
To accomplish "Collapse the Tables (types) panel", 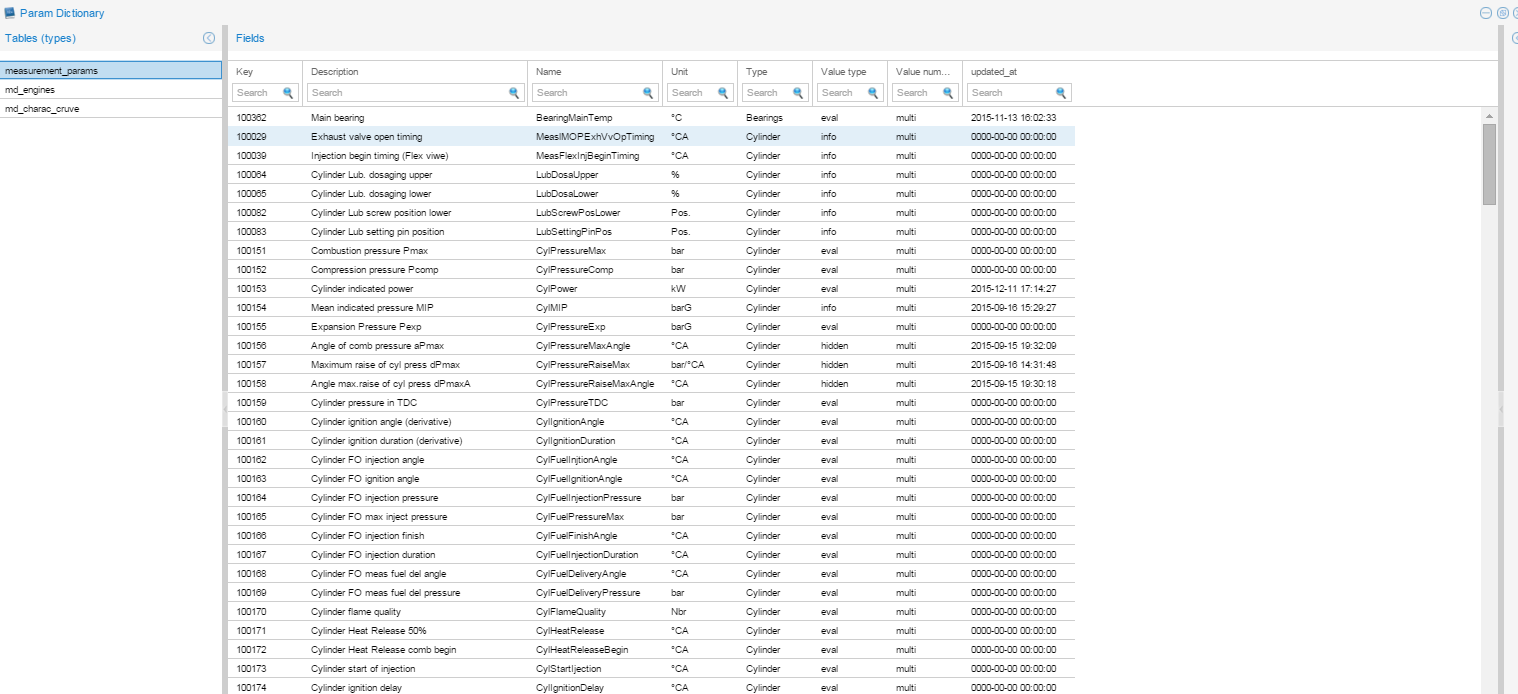I will [x=209, y=38].
